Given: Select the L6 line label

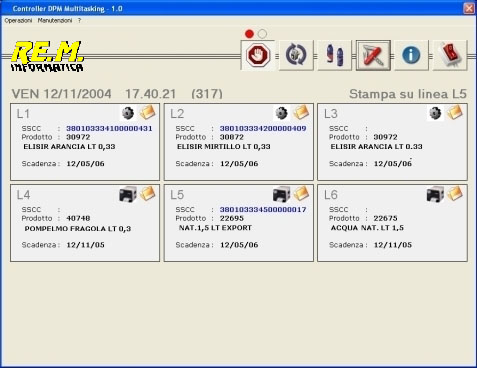Looking at the screenshot, I should pos(331,195).
